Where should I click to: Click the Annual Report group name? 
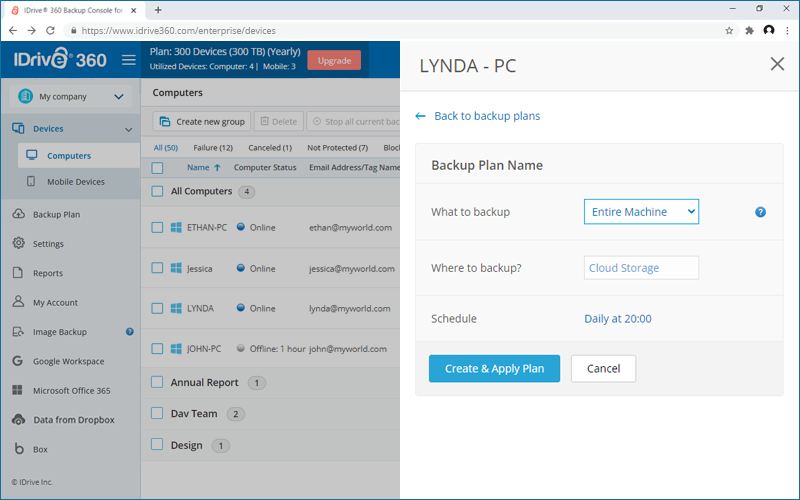point(204,382)
